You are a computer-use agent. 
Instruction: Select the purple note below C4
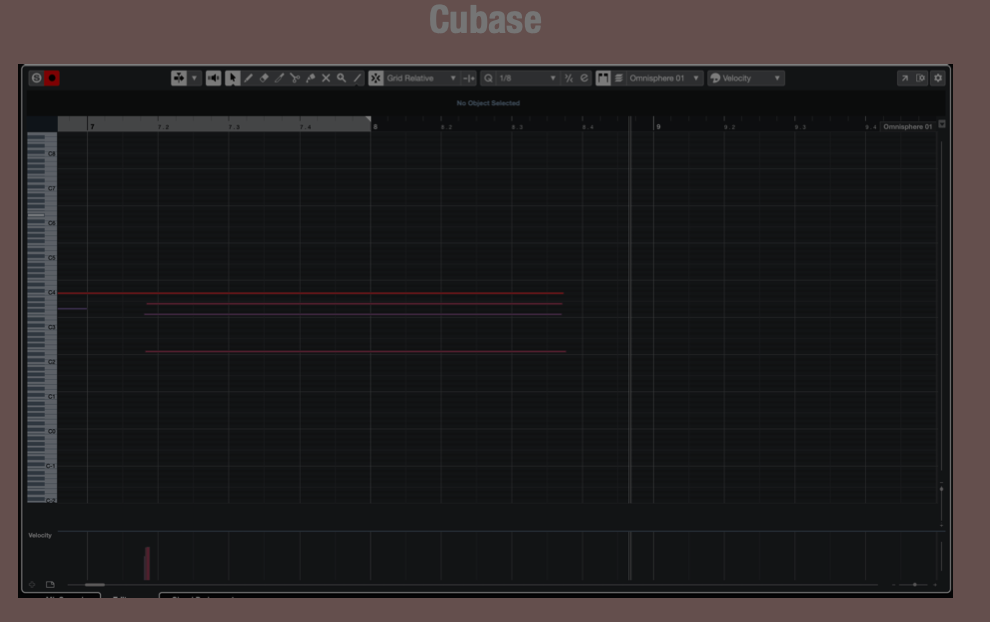click(x=353, y=314)
